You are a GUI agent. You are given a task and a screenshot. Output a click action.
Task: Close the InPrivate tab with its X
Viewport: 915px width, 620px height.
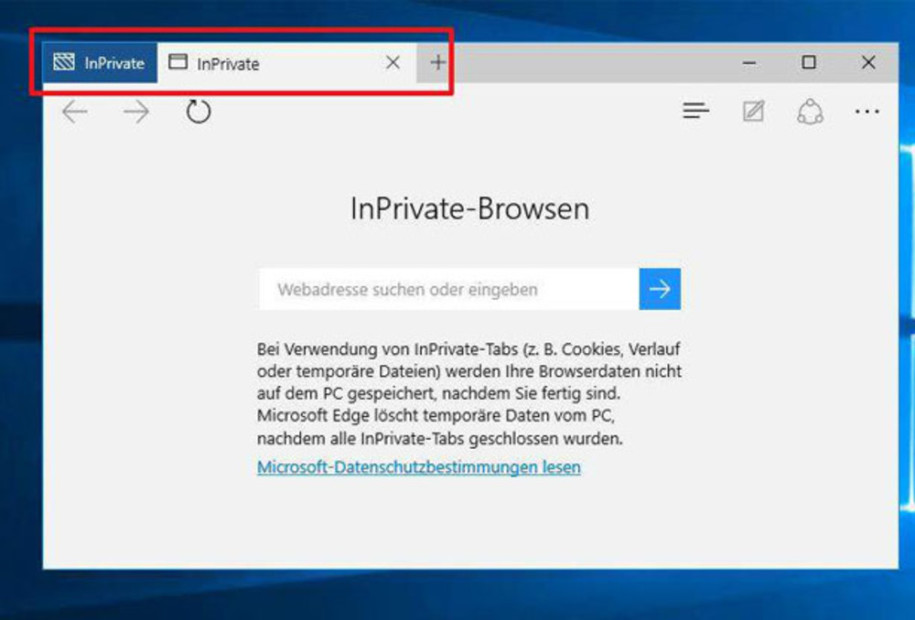click(x=393, y=62)
